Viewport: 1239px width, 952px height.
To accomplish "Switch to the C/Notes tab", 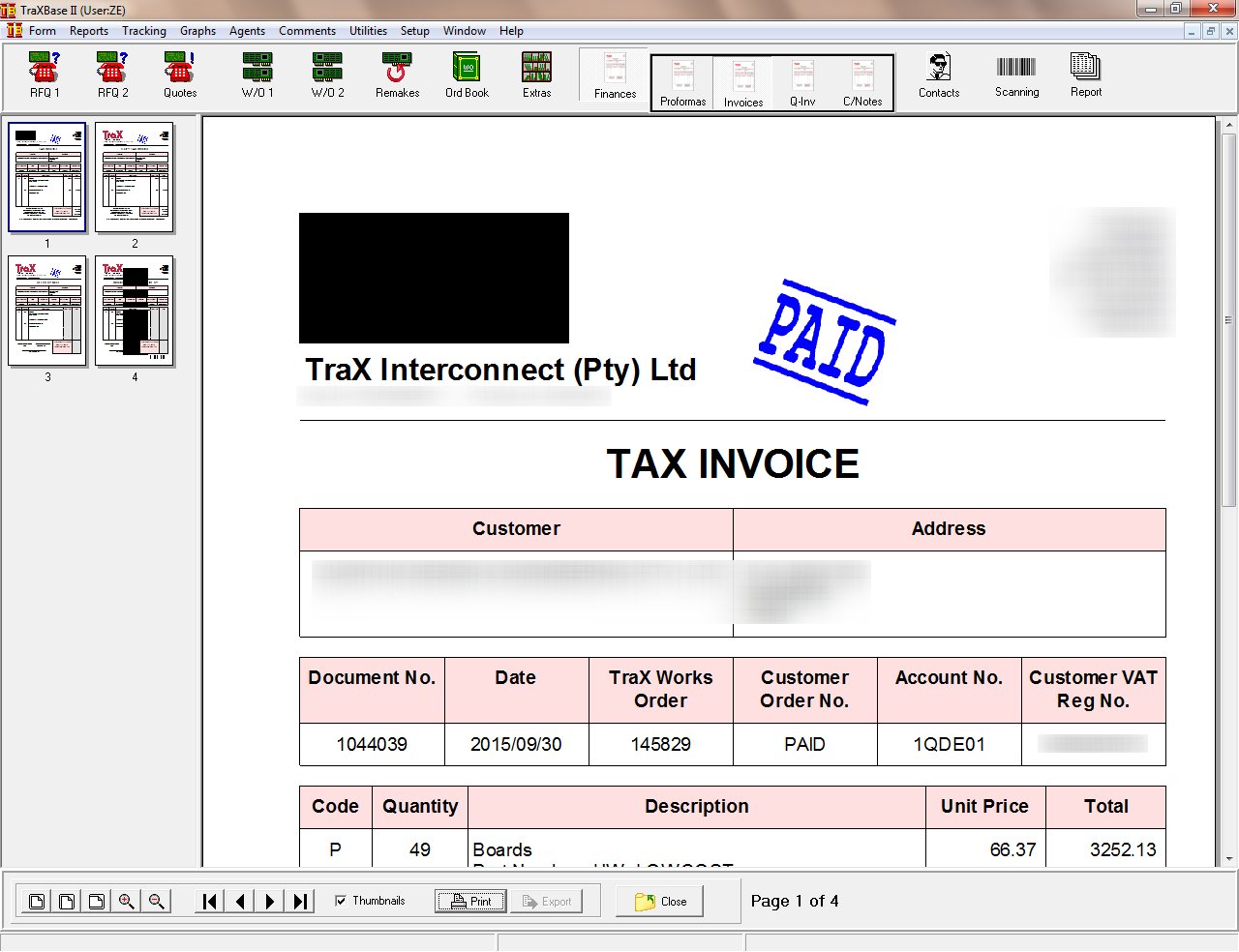I will [x=862, y=83].
